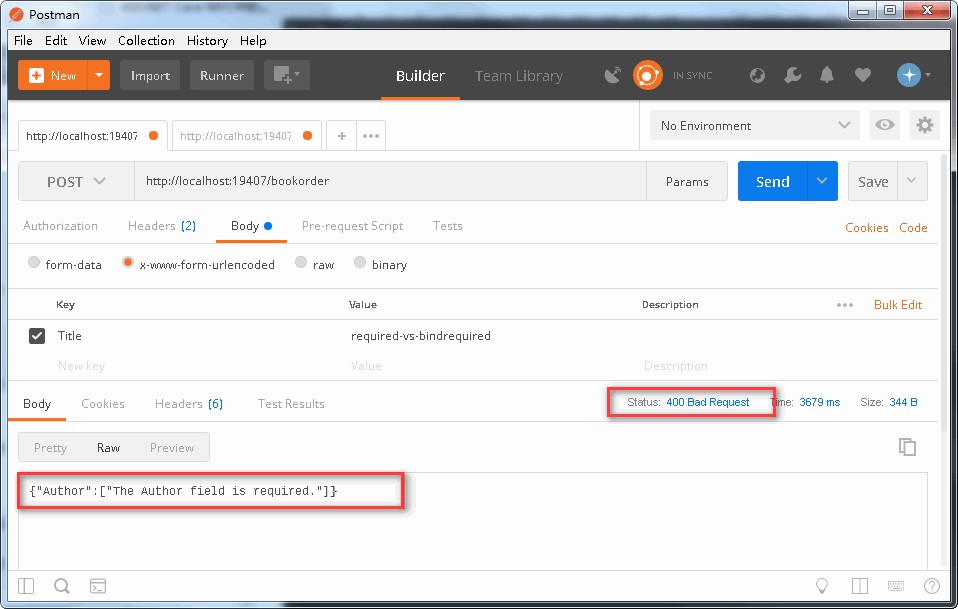Open the response Headers (6) tab
Screen dimensions: 958x609
pyautogui.click(x=189, y=404)
